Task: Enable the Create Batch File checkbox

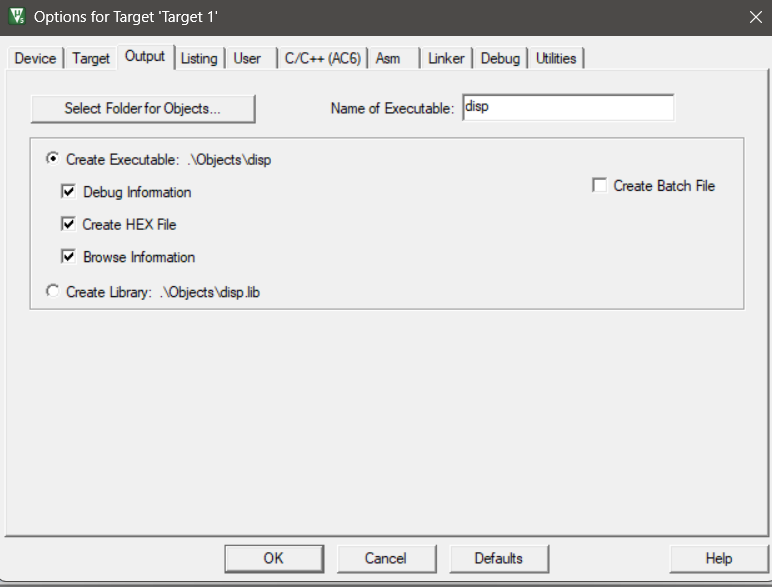Action: pos(600,186)
